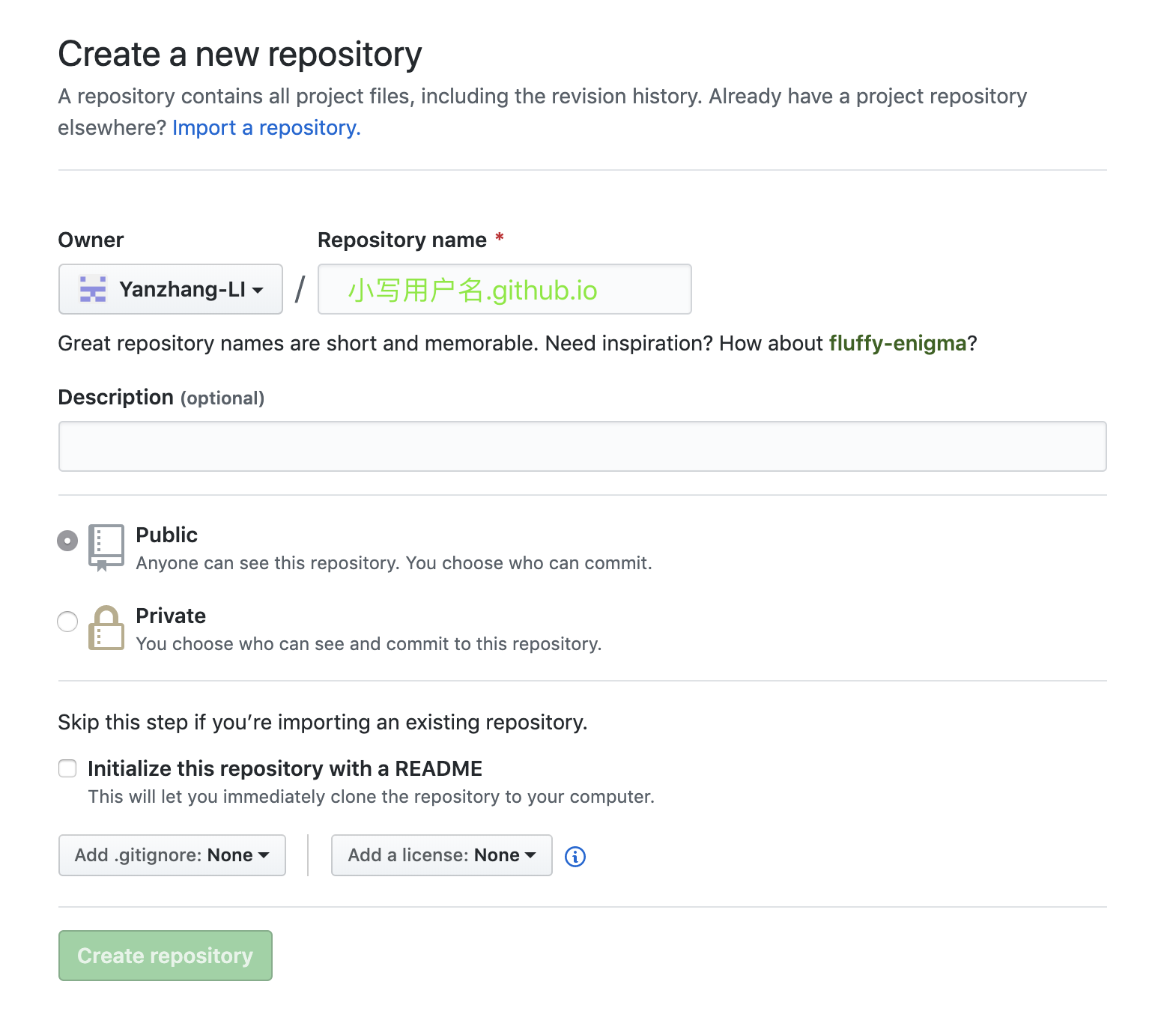Click the owner avatar icon

point(93,289)
